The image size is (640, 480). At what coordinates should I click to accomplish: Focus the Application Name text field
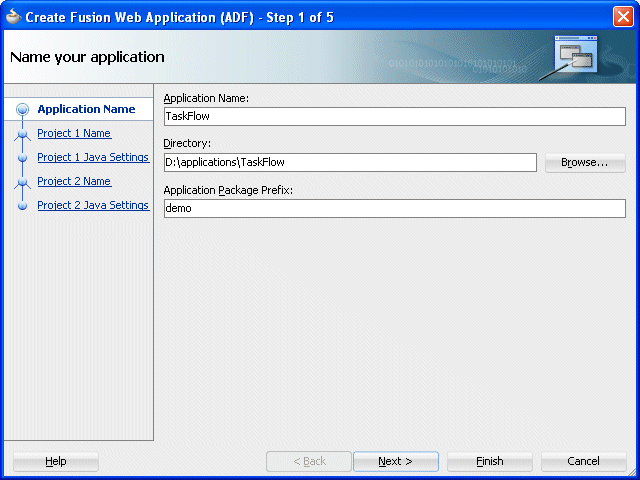click(394, 116)
